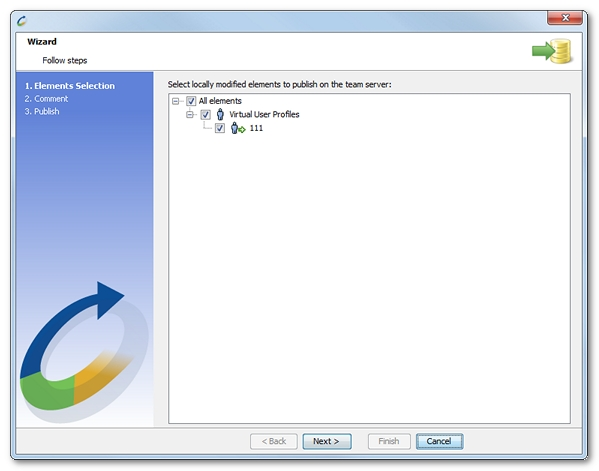
Task: Click the disabled Back button
Action: pos(274,442)
